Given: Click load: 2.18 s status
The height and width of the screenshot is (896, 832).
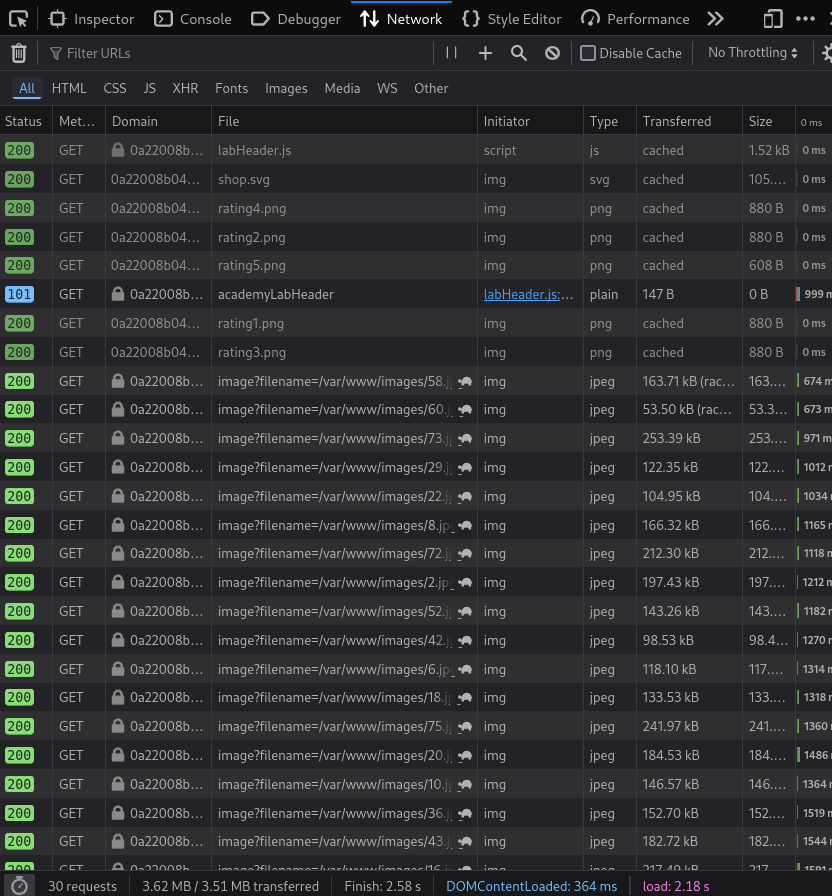Looking at the screenshot, I should (676, 886).
